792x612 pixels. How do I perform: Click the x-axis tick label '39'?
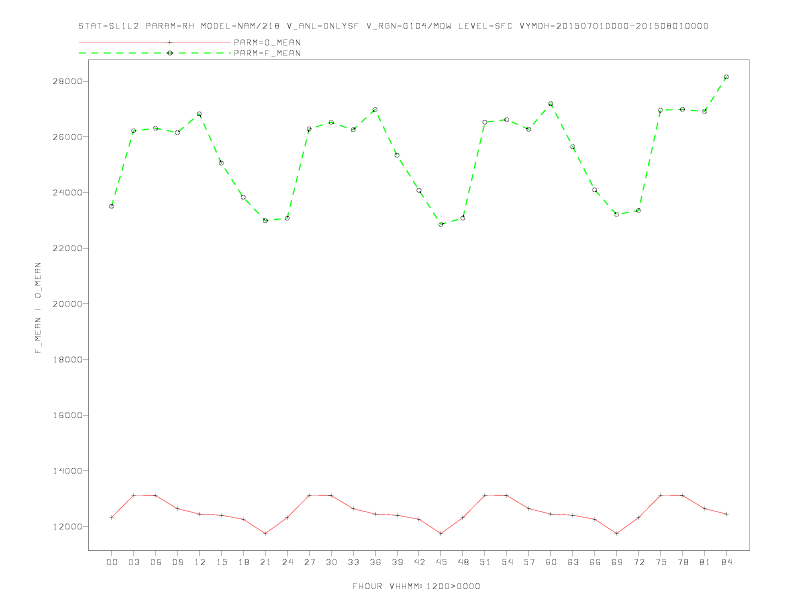coord(397,562)
